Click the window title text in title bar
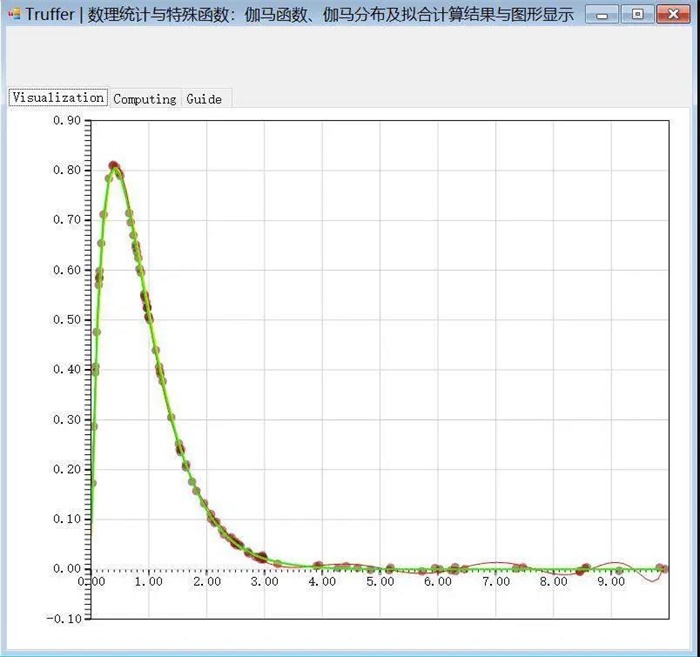The height and width of the screenshot is (657, 700). pyautogui.click(x=300, y=15)
